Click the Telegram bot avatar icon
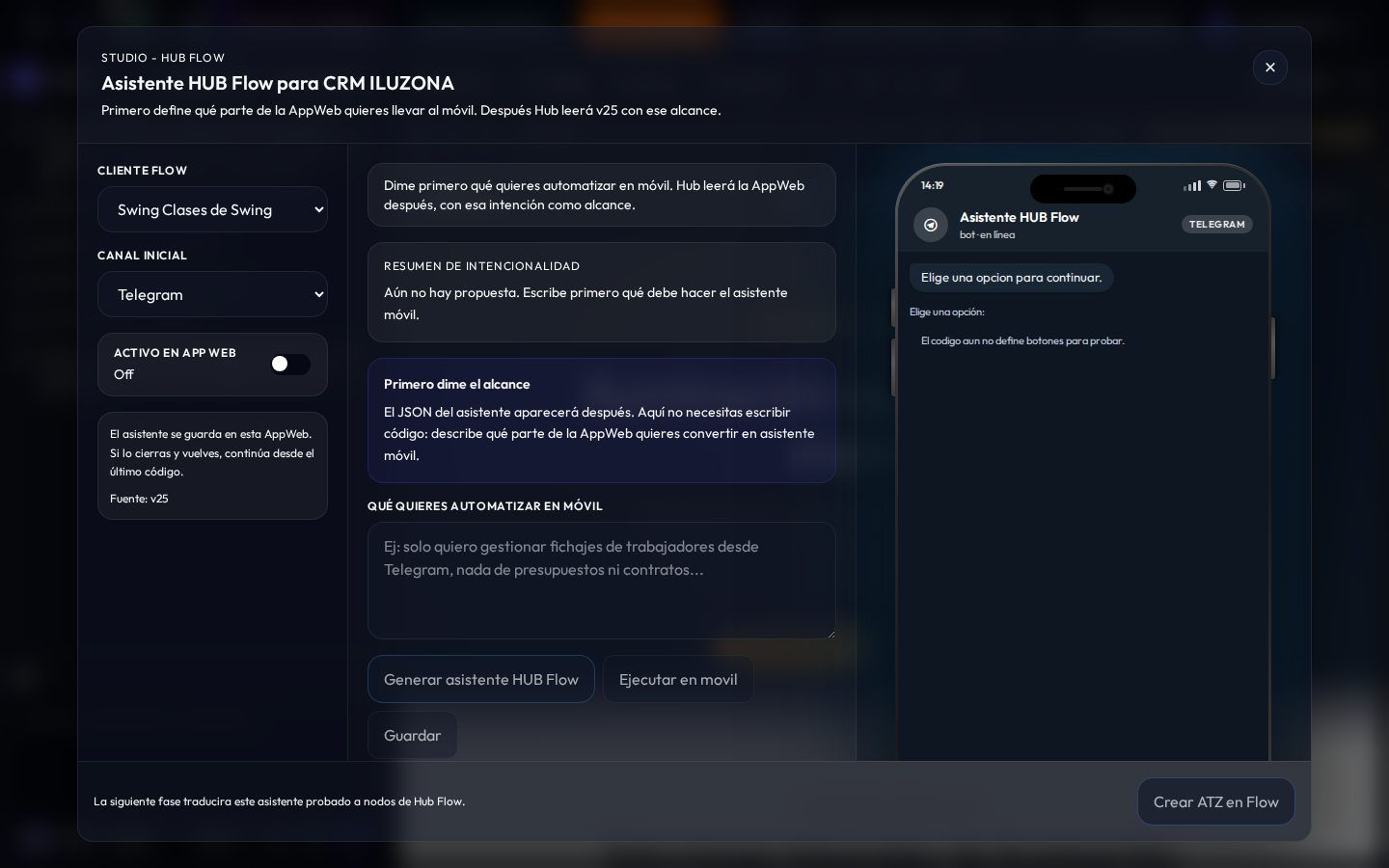This screenshot has height=868, width=1389. (931, 225)
